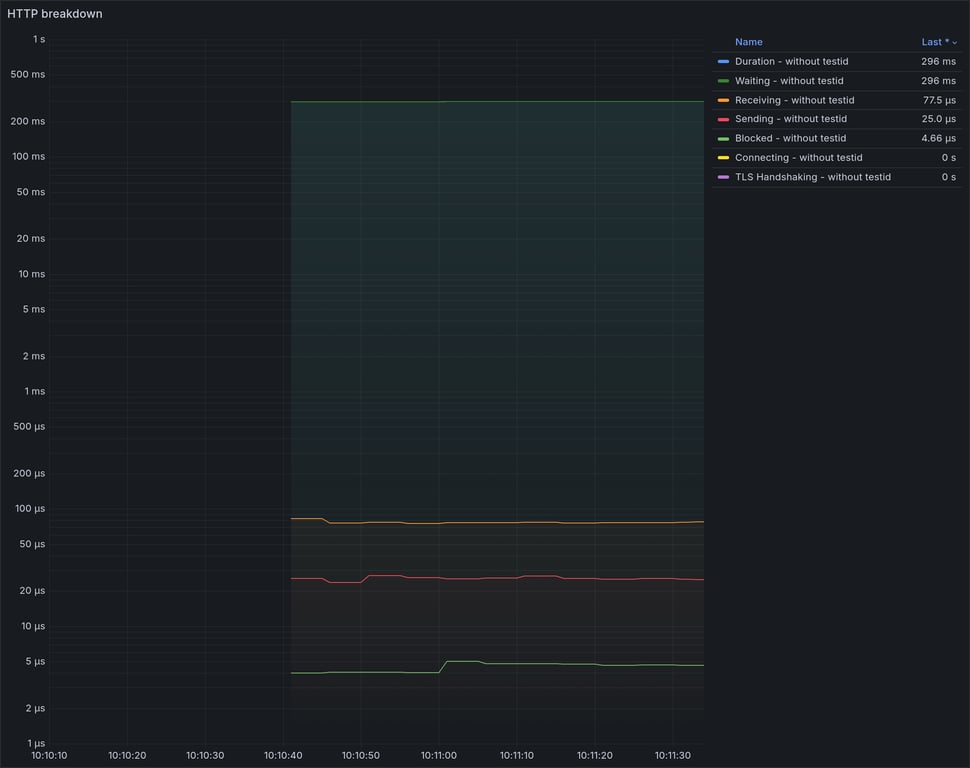Open the orange Receiving series color swatch

click(x=723, y=100)
